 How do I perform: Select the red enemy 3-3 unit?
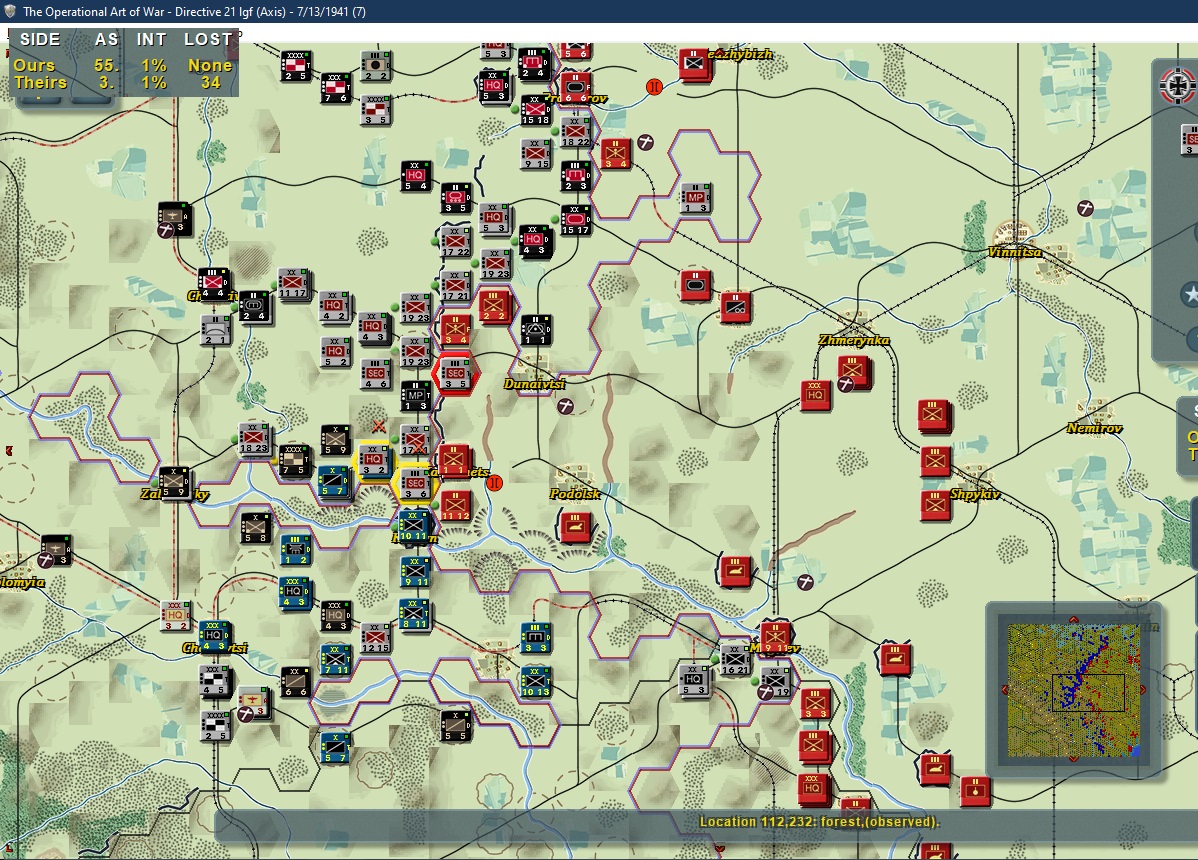(815, 703)
